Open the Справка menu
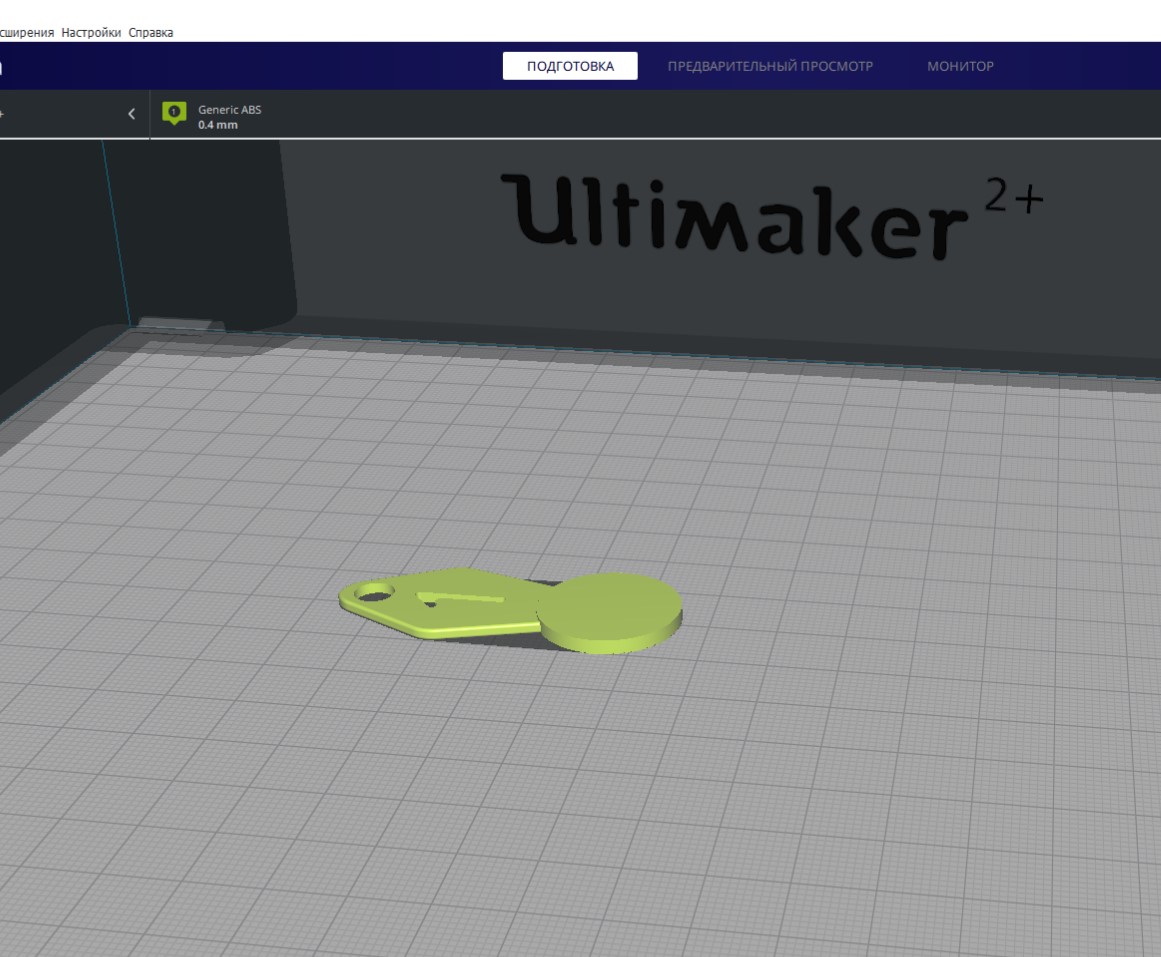 pyautogui.click(x=151, y=33)
